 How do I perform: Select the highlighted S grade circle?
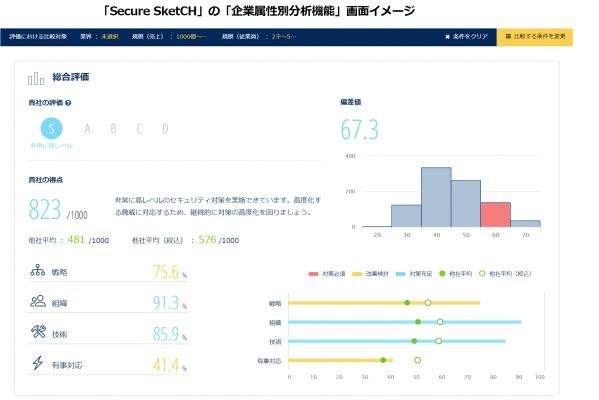coord(52,128)
